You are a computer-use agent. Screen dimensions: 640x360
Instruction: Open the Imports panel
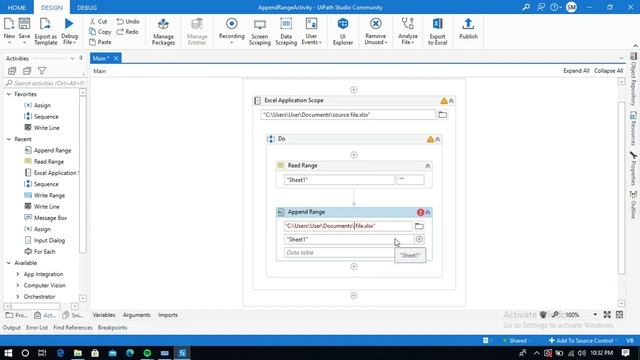point(168,315)
